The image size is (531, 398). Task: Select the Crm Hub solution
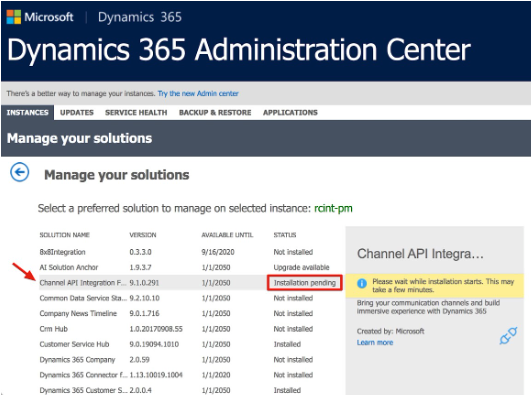[191, 329]
